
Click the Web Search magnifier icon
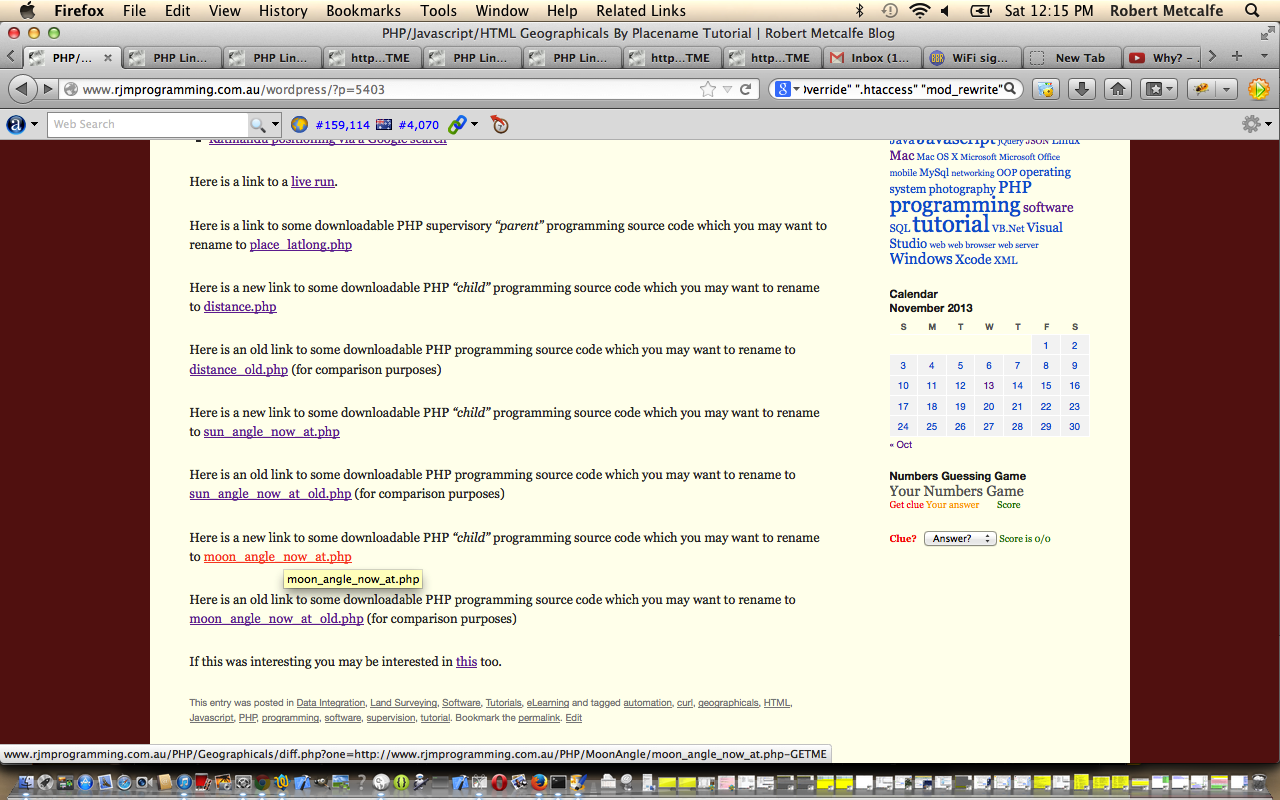(x=258, y=124)
